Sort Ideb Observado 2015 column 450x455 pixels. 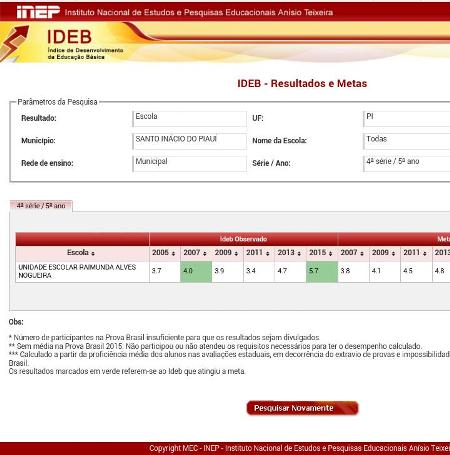pyautogui.click(x=330, y=254)
